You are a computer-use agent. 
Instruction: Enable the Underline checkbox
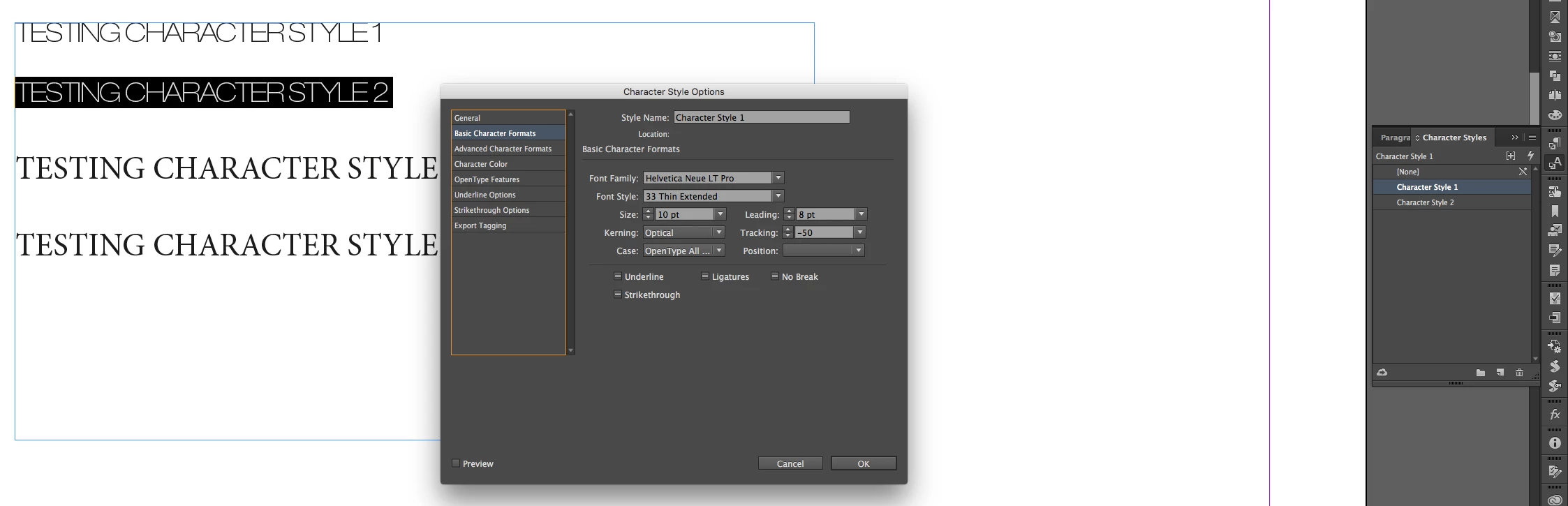point(617,276)
